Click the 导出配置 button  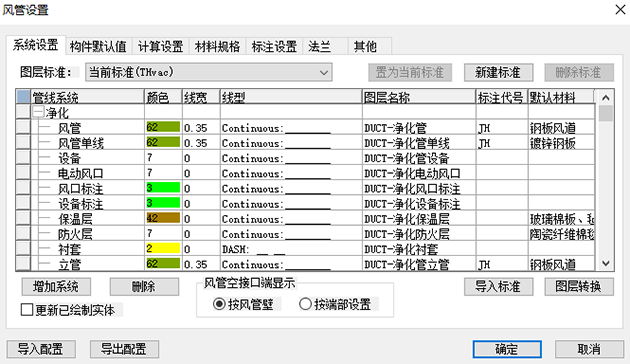click(x=124, y=349)
